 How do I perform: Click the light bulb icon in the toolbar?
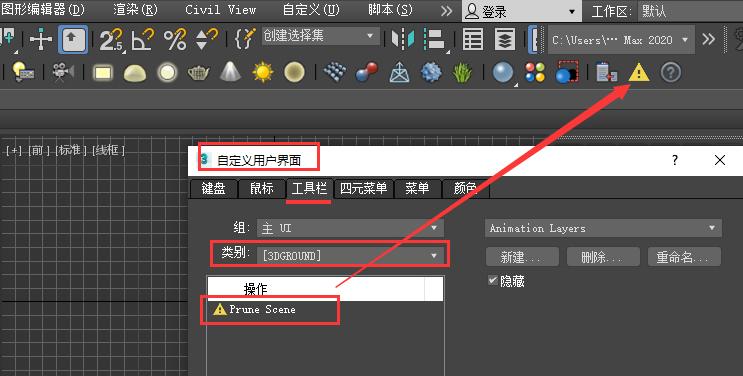(x=22, y=73)
